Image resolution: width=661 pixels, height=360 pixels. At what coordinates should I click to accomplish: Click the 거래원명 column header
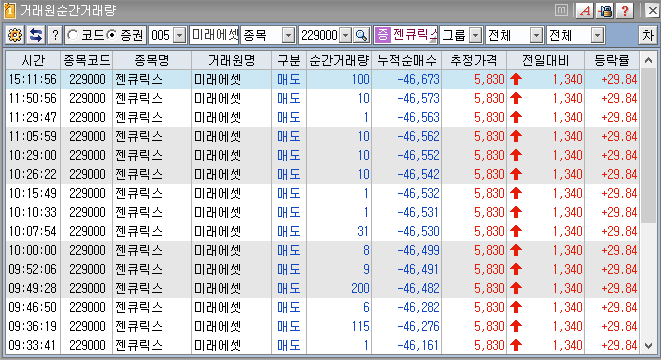click(x=231, y=61)
